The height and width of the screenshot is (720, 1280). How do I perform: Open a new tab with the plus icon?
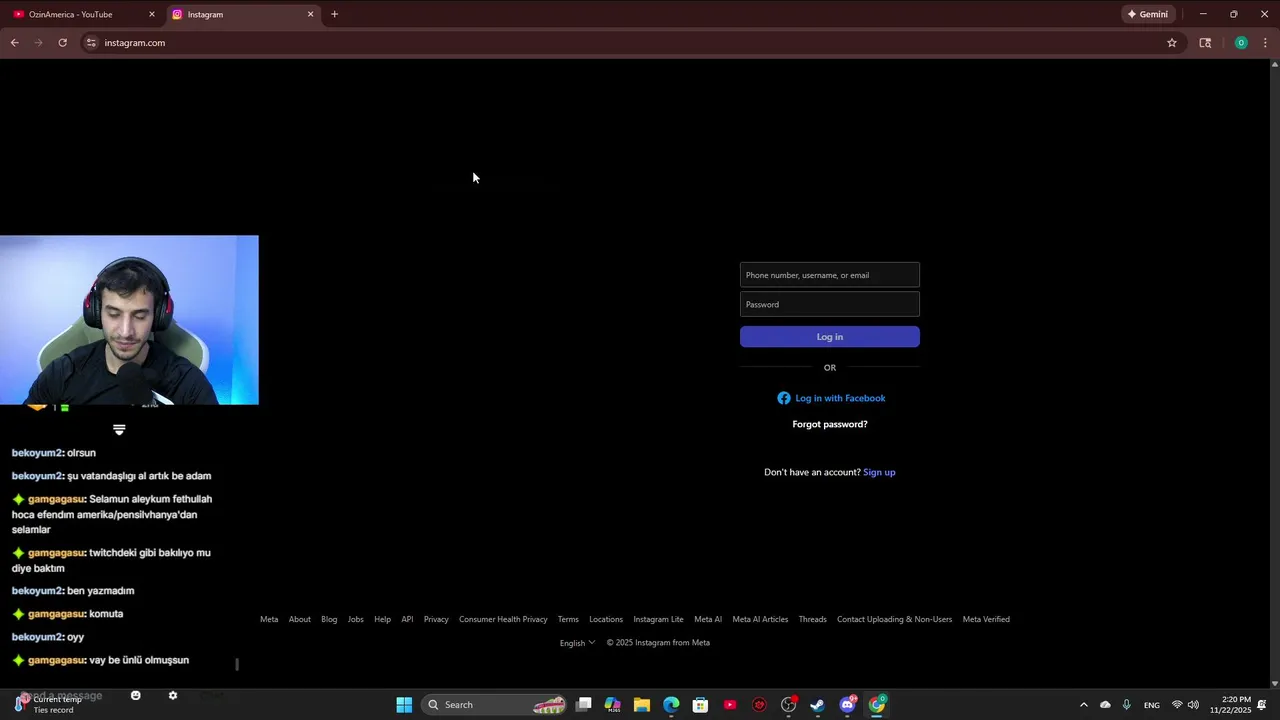click(x=334, y=14)
